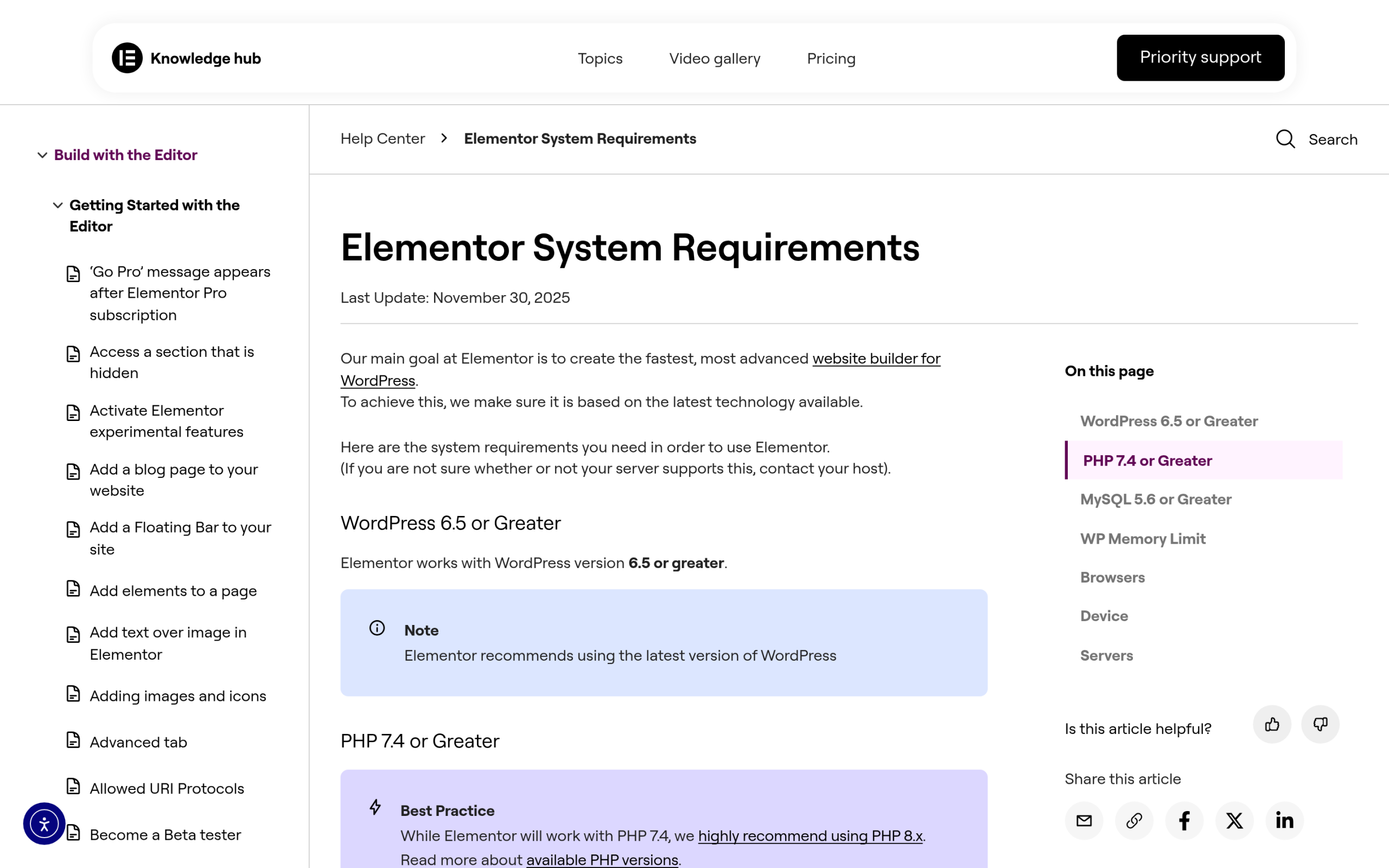Open the accessibility widget button
The width and height of the screenshot is (1389, 868).
pos(44,824)
